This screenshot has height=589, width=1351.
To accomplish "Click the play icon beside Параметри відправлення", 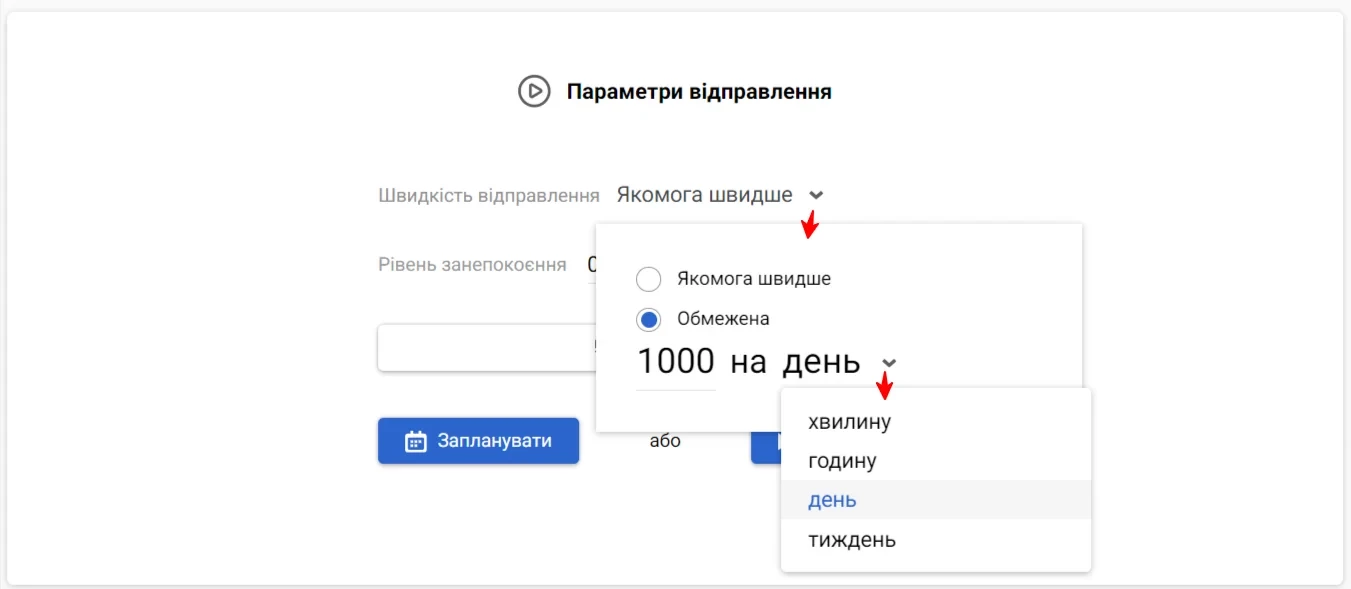I will point(534,91).
